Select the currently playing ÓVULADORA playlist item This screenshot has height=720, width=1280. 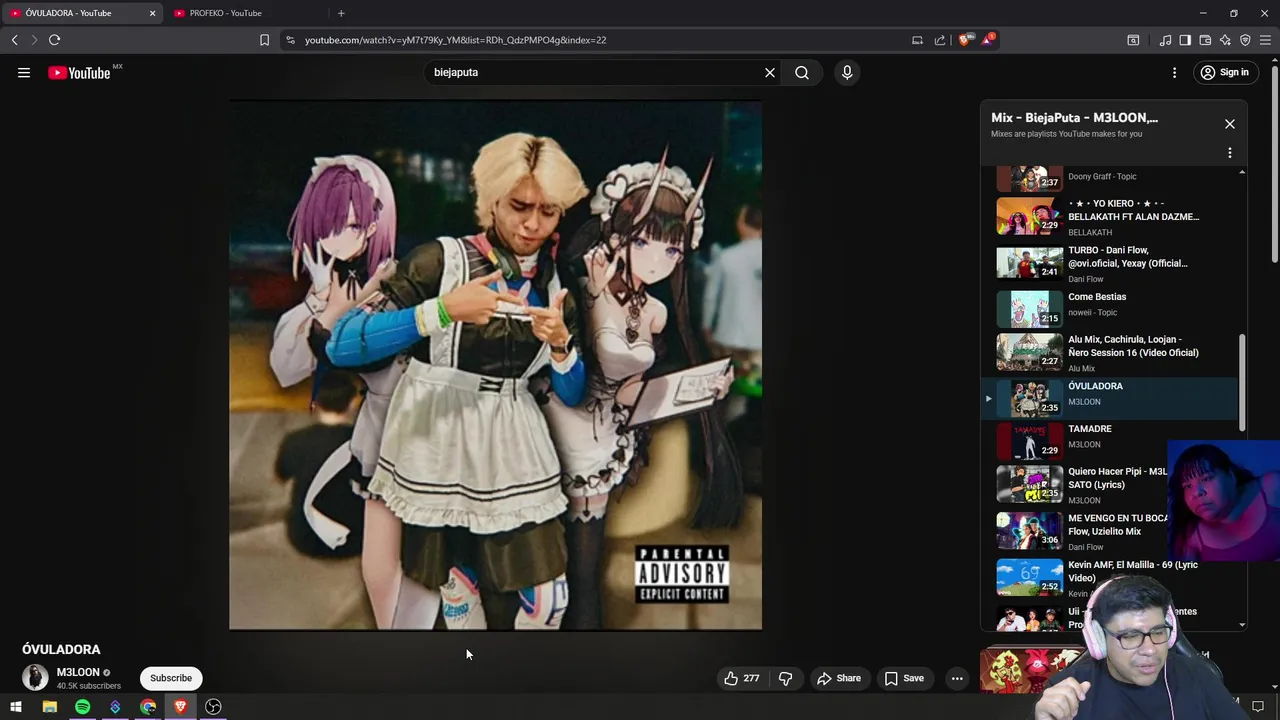(x=1112, y=398)
